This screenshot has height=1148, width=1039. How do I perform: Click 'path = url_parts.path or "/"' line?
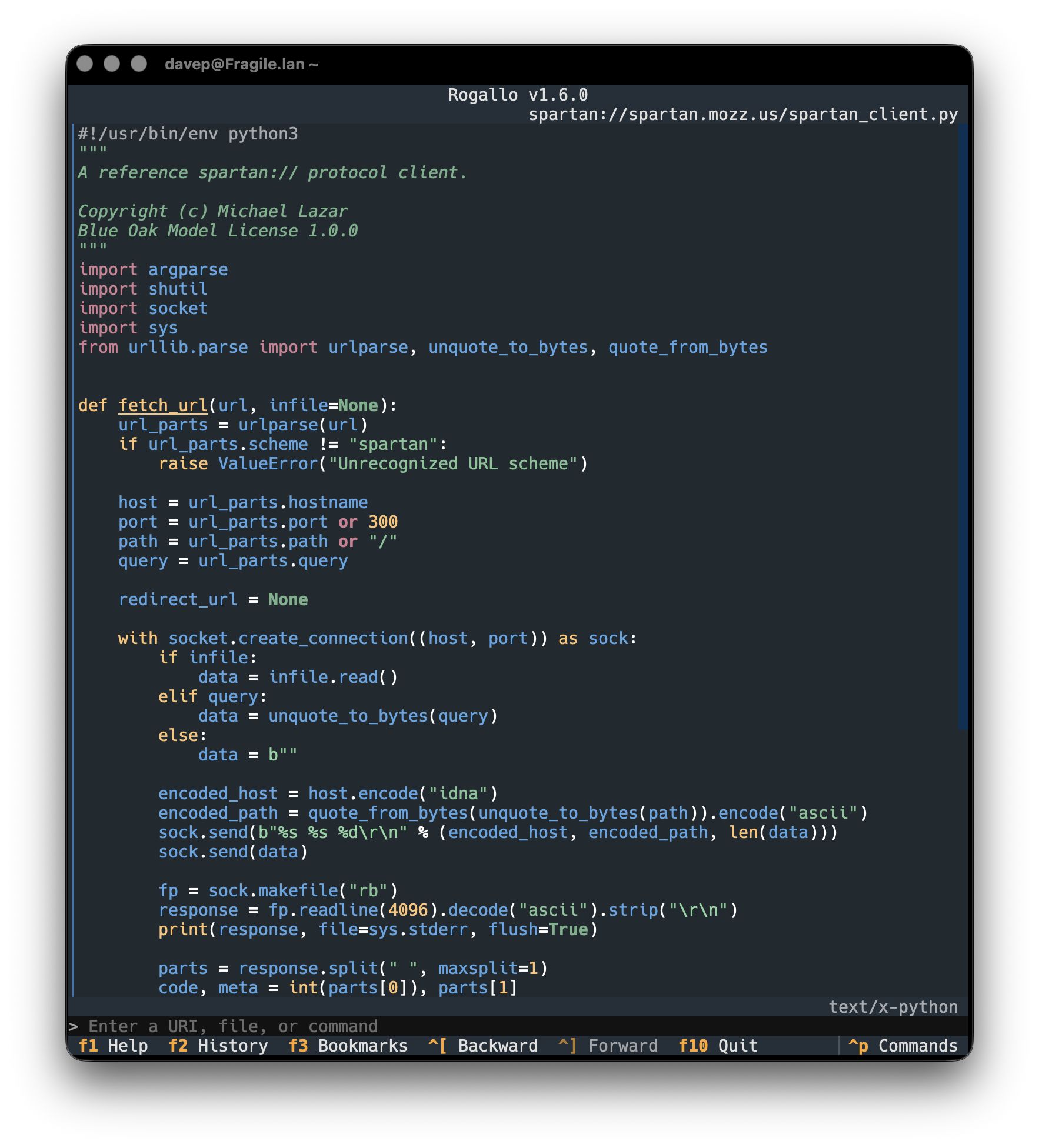click(258, 541)
